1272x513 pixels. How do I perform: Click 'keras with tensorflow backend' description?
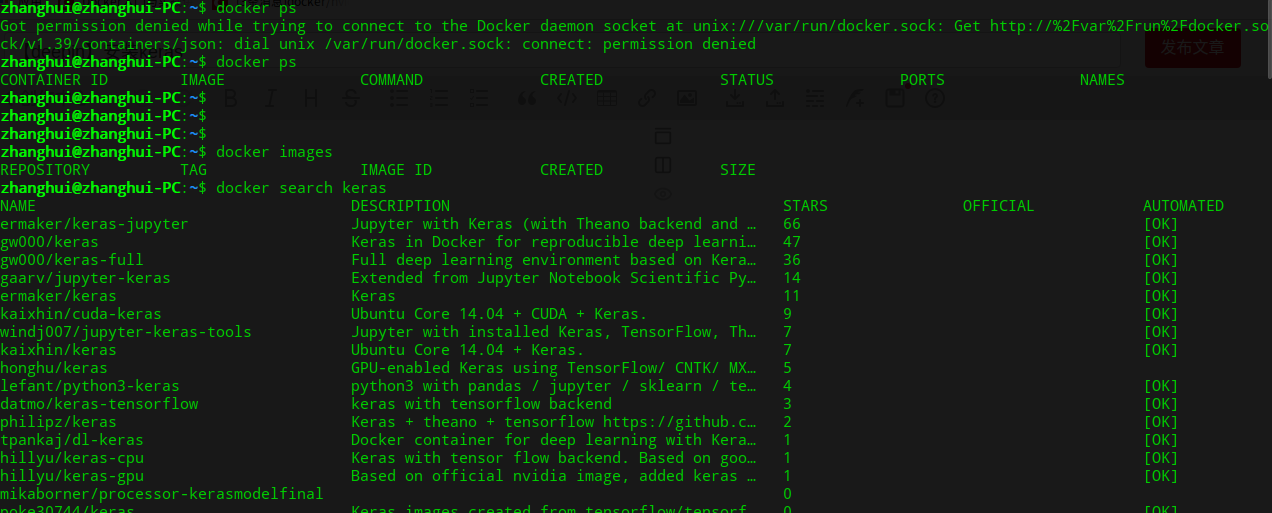click(481, 404)
